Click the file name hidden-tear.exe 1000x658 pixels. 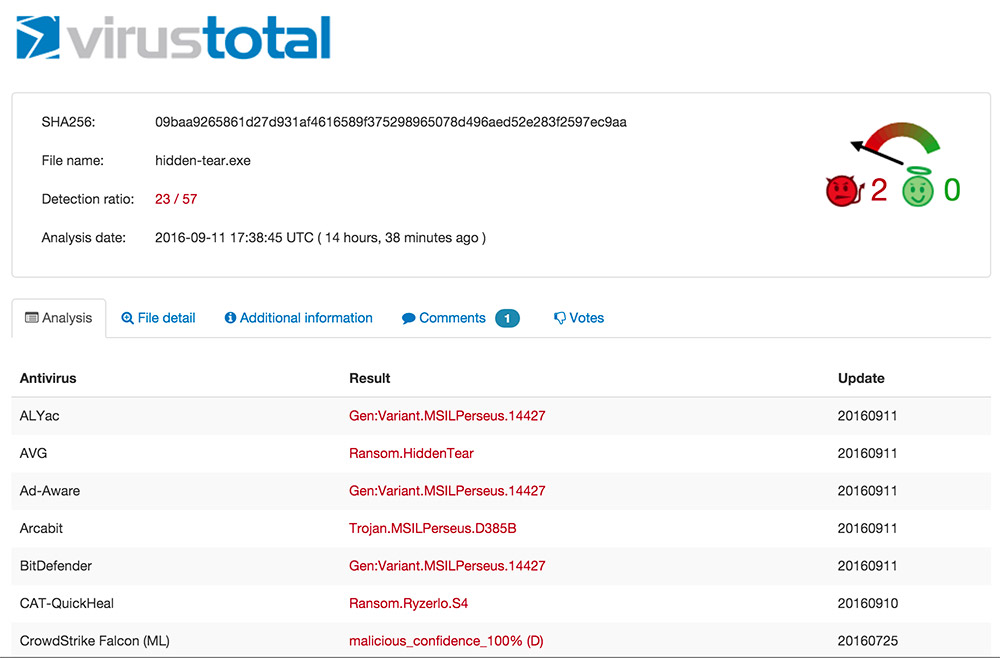click(203, 161)
